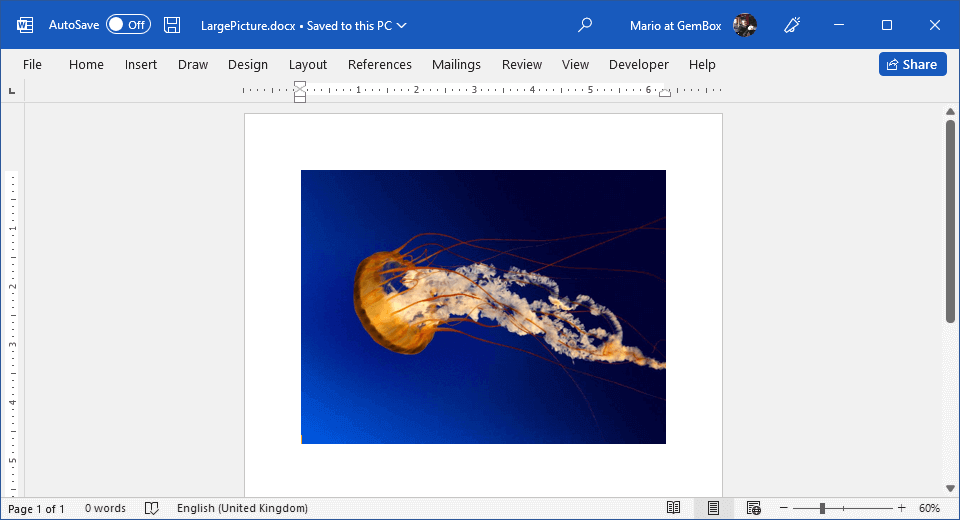Click the Share button
The height and width of the screenshot is (520, 960).
(912, 65)
